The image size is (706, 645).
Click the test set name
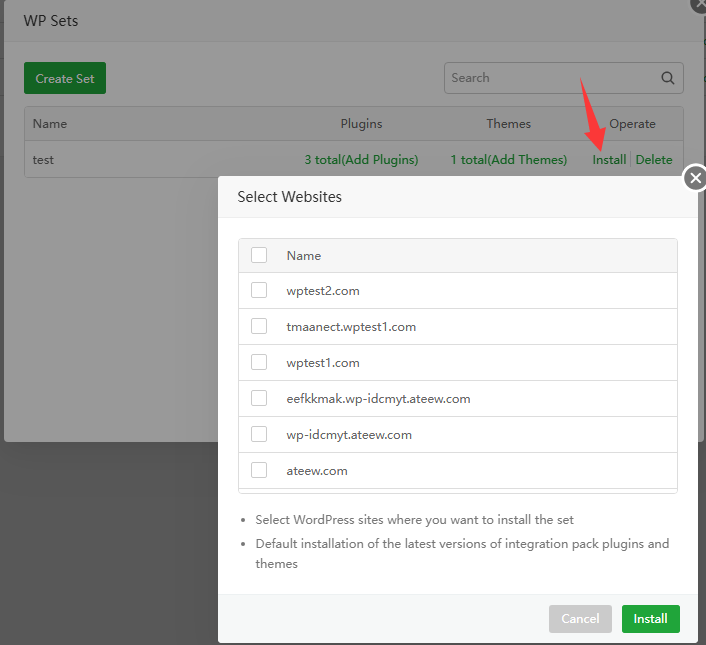[x=43, y=160]
